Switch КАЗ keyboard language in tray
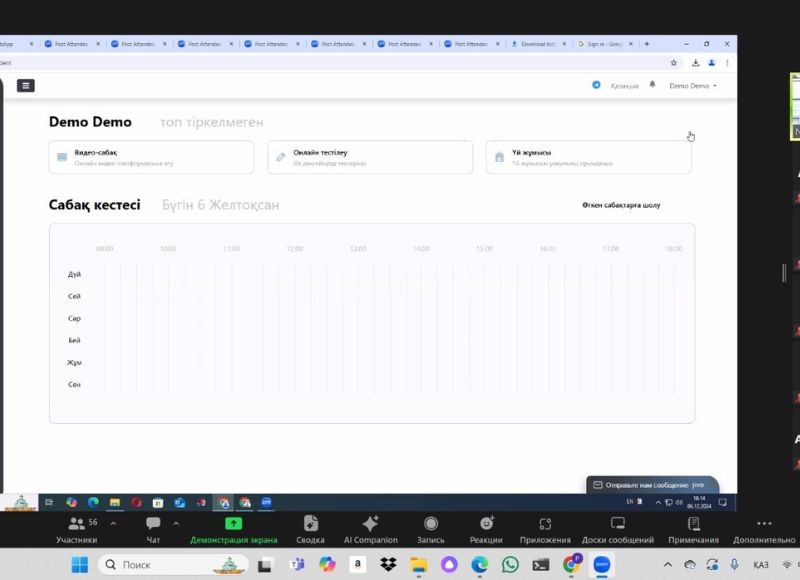 click(761, 565)
